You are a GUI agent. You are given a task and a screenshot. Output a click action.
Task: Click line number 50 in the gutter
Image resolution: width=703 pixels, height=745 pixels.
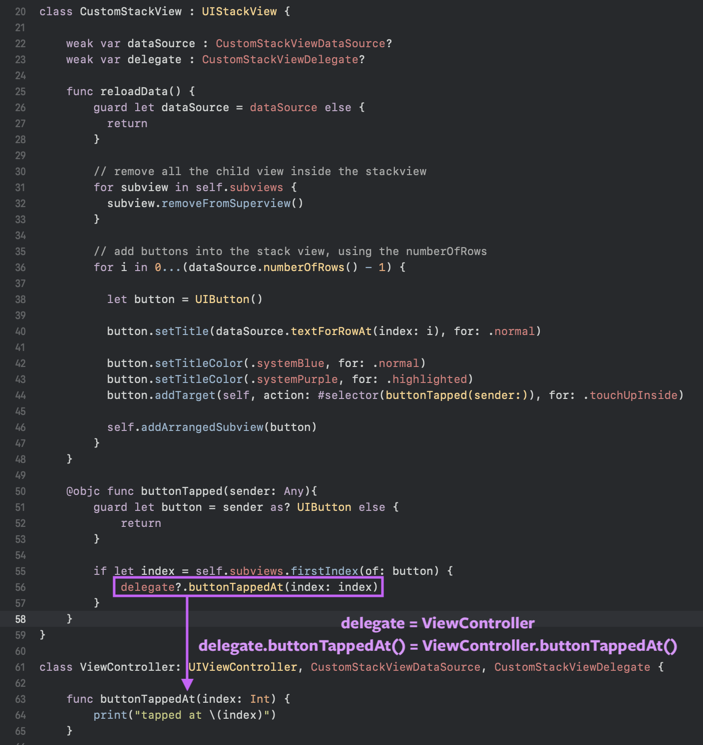[x=20, y=491]
